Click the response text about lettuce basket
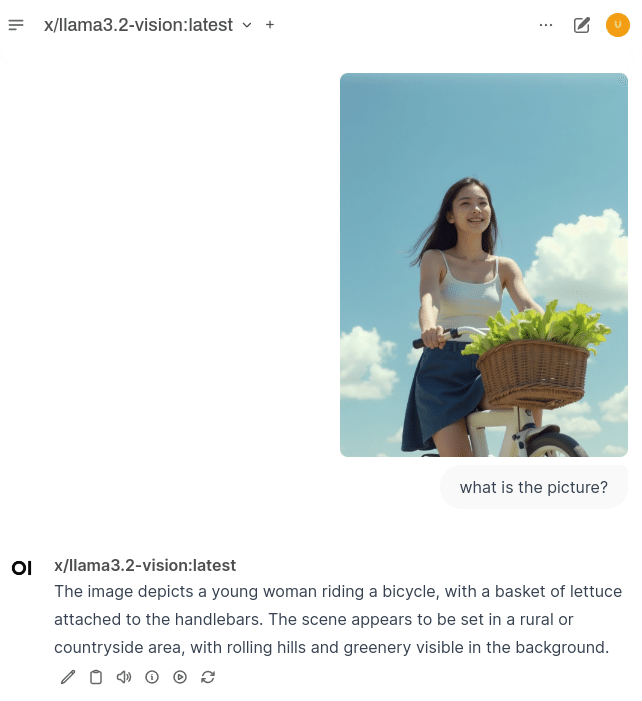This screenshot has height=701, width=642. click(338, 619)
